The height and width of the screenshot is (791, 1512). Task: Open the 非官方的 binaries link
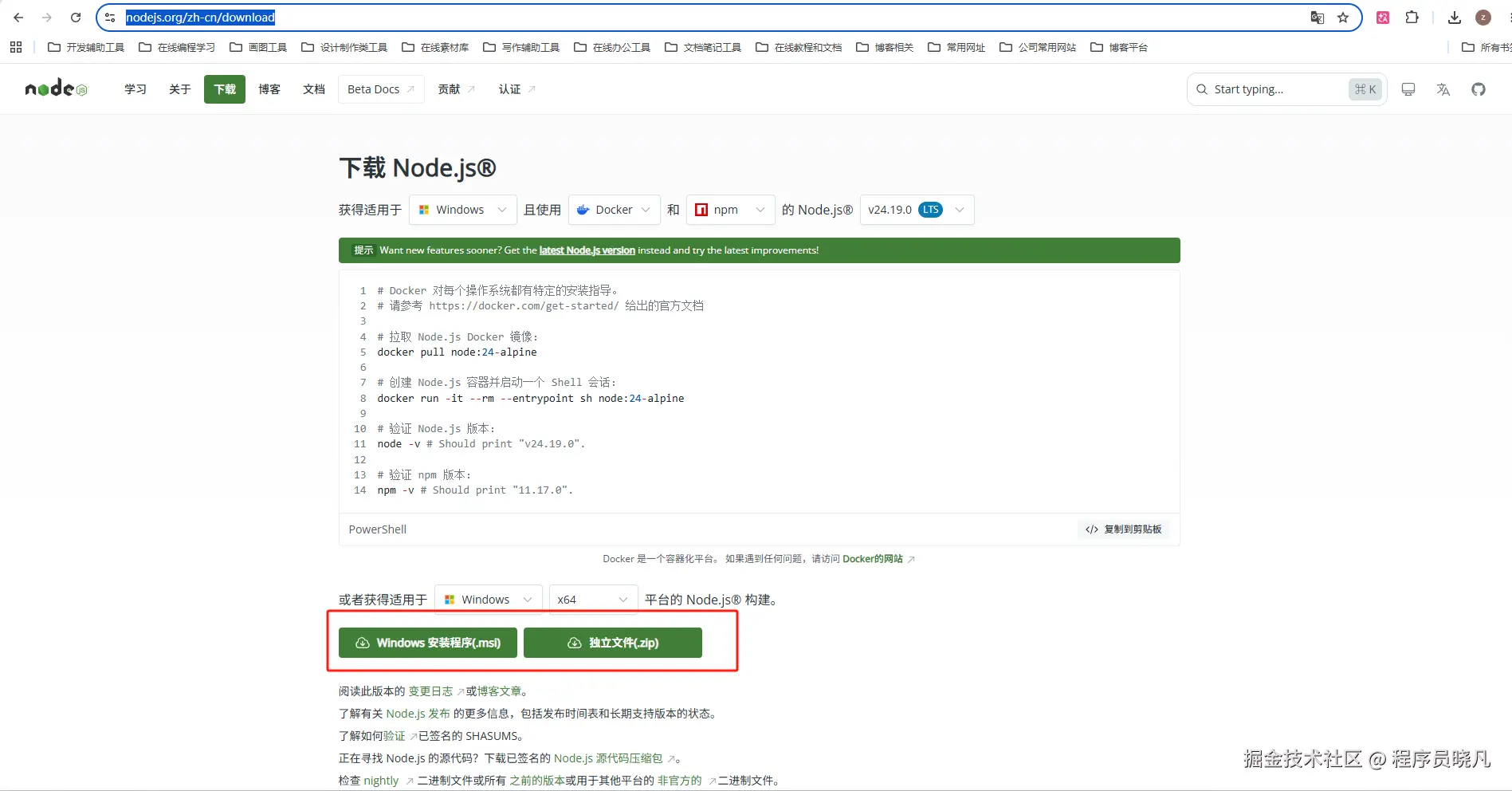pyautogui.click(x=680, y=781)
